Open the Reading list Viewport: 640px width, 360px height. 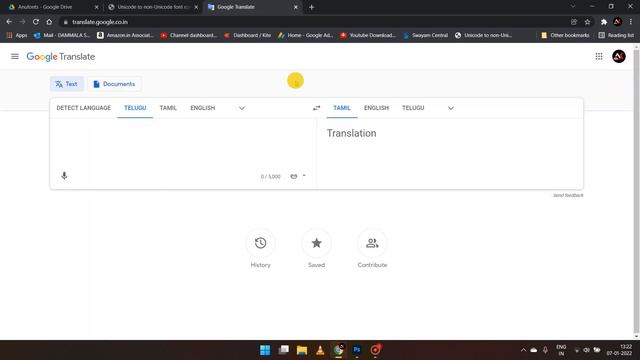point(616,36)
